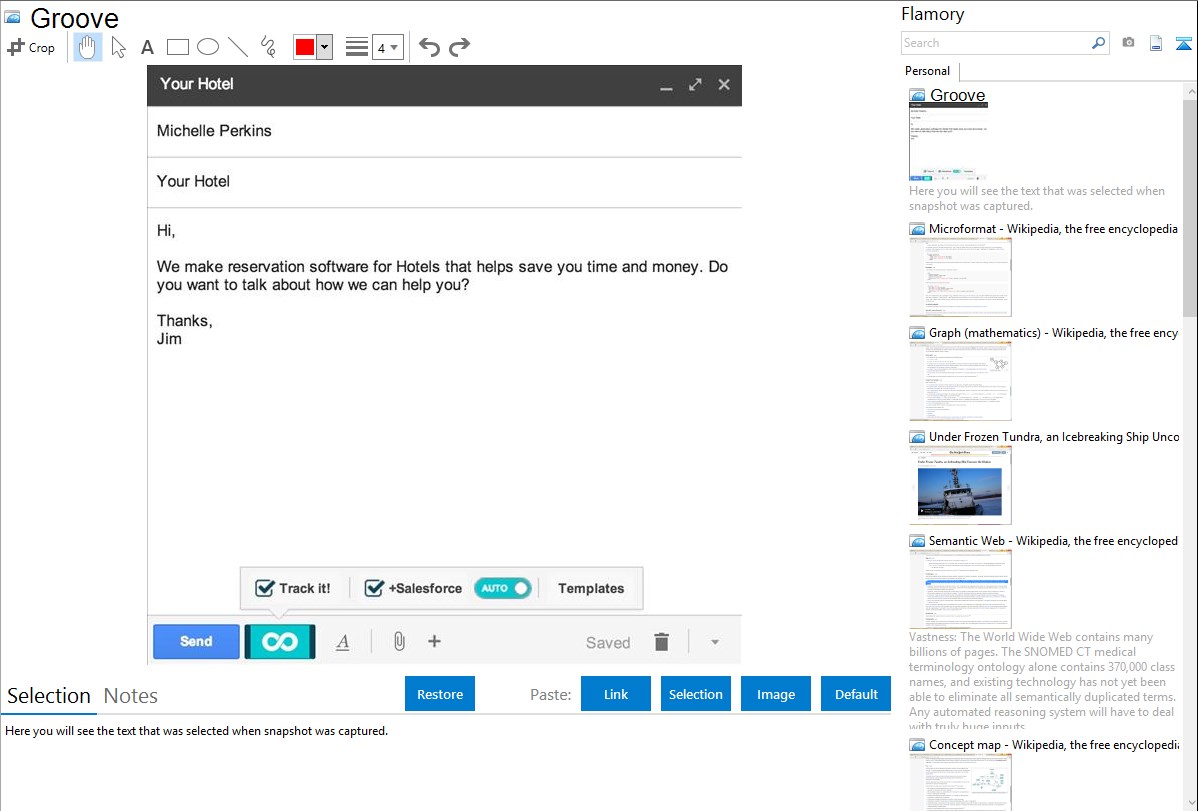The width and height of the screenshot is (1198, 811).
Task: Select the ellipse shape tool
Action: click(208, 47)
